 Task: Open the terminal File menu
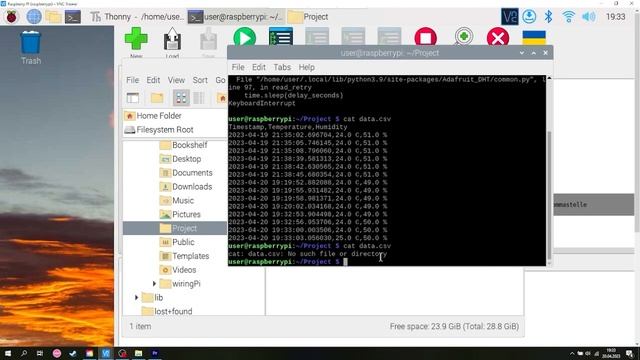coord(238,67)
